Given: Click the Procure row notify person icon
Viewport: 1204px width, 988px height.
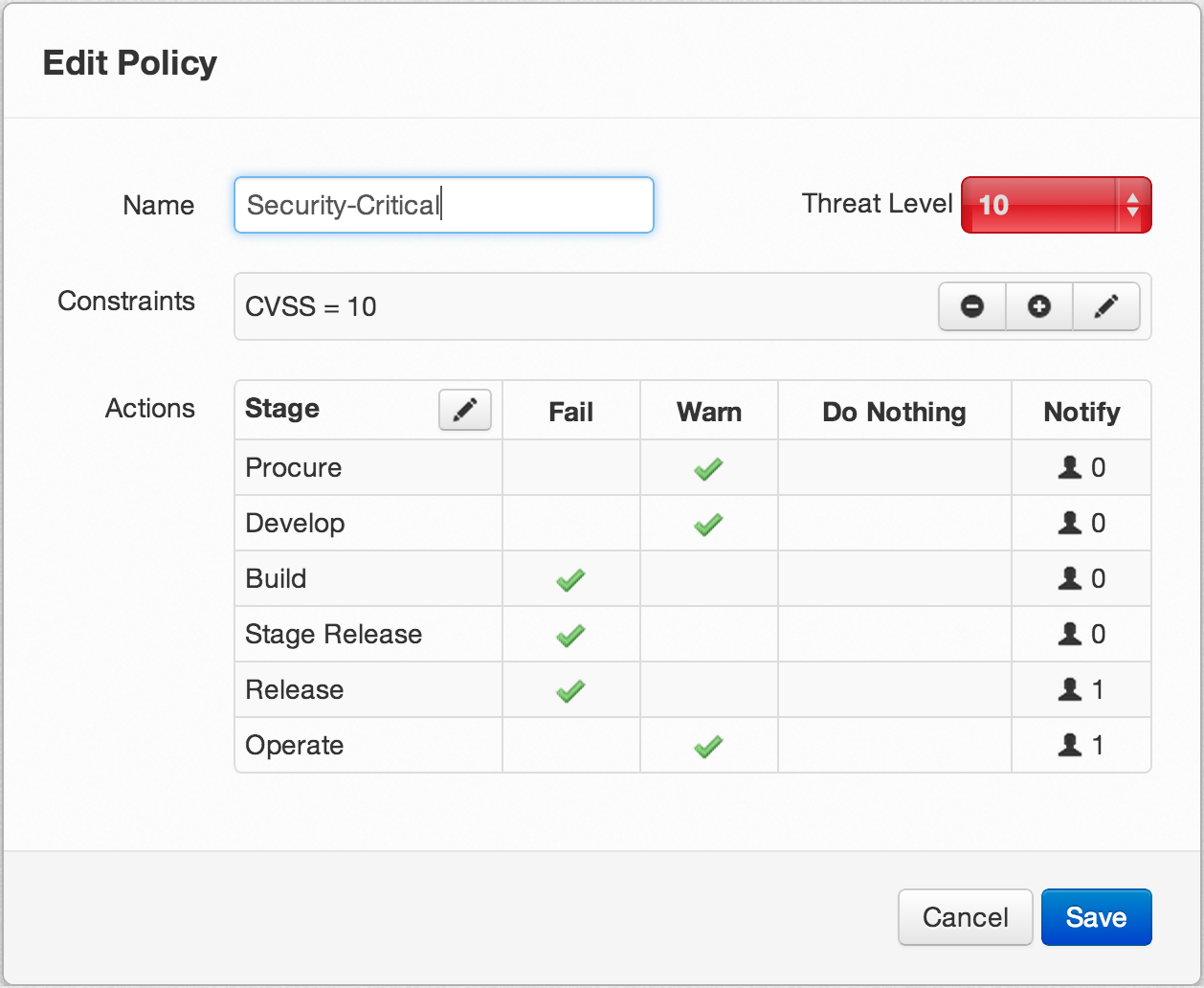Looking at the screenshot, I should [x=1070, y=467].
